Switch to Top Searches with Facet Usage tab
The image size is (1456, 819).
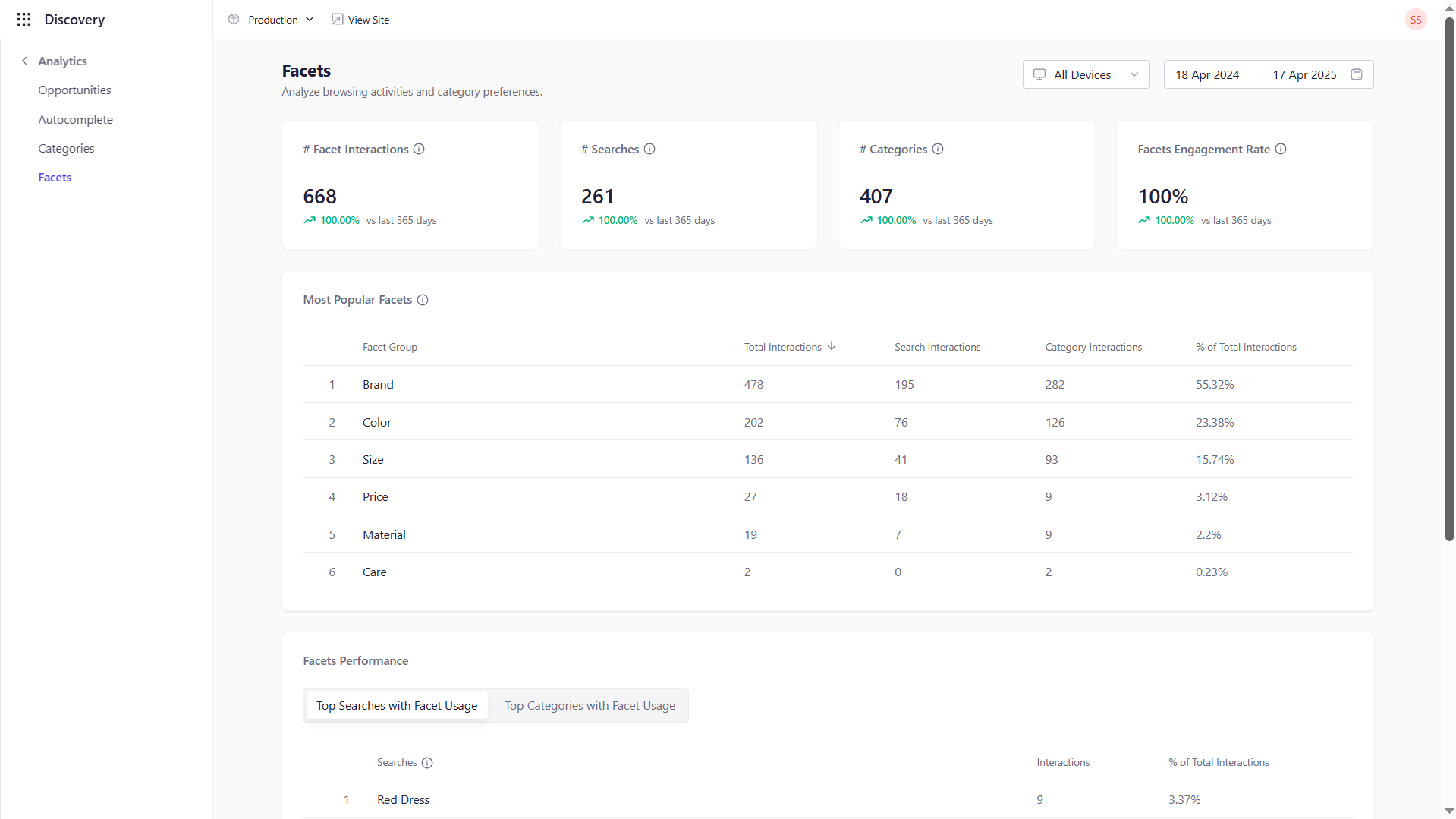(x=397, y=706)
